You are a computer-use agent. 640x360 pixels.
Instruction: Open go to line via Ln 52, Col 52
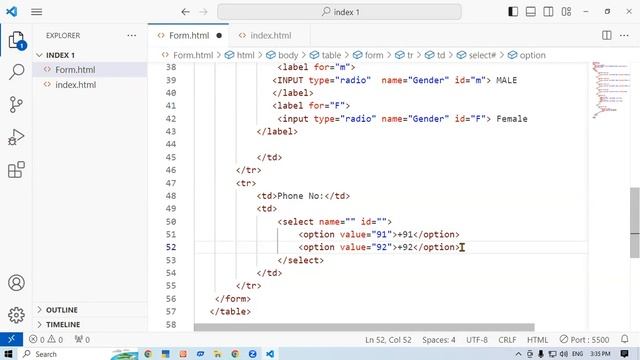388,340
